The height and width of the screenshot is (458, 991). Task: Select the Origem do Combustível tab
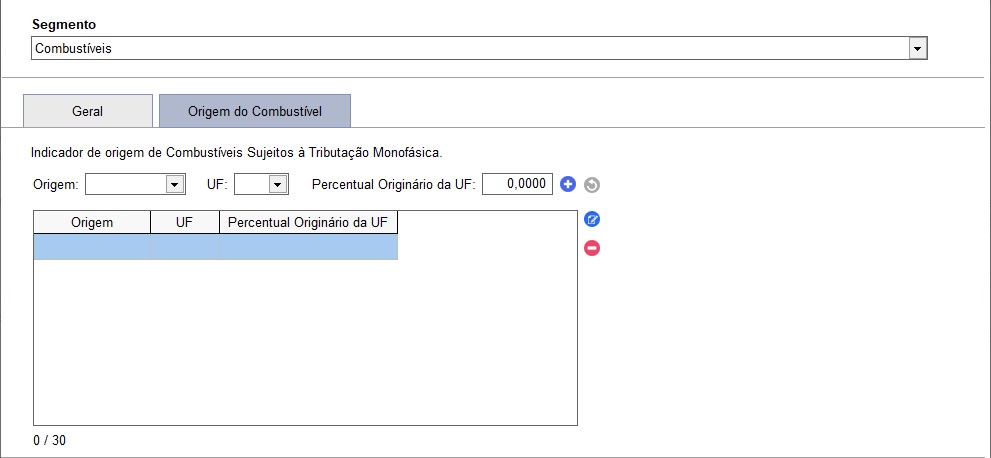click(x=255, y=111)
